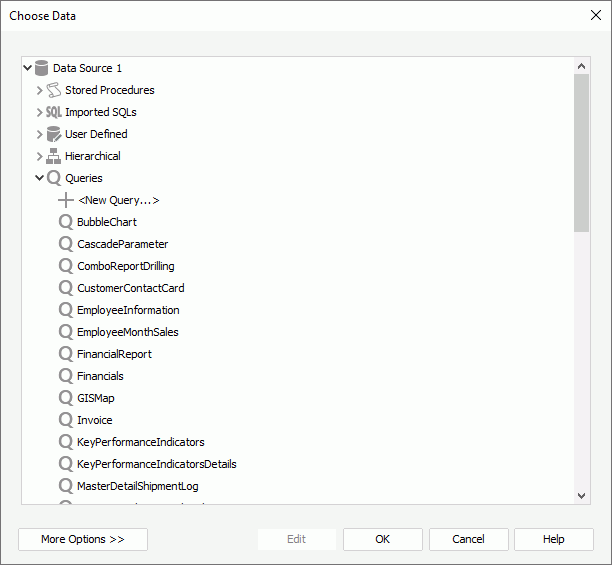Collapse the Queries node

tap(39, 178)
